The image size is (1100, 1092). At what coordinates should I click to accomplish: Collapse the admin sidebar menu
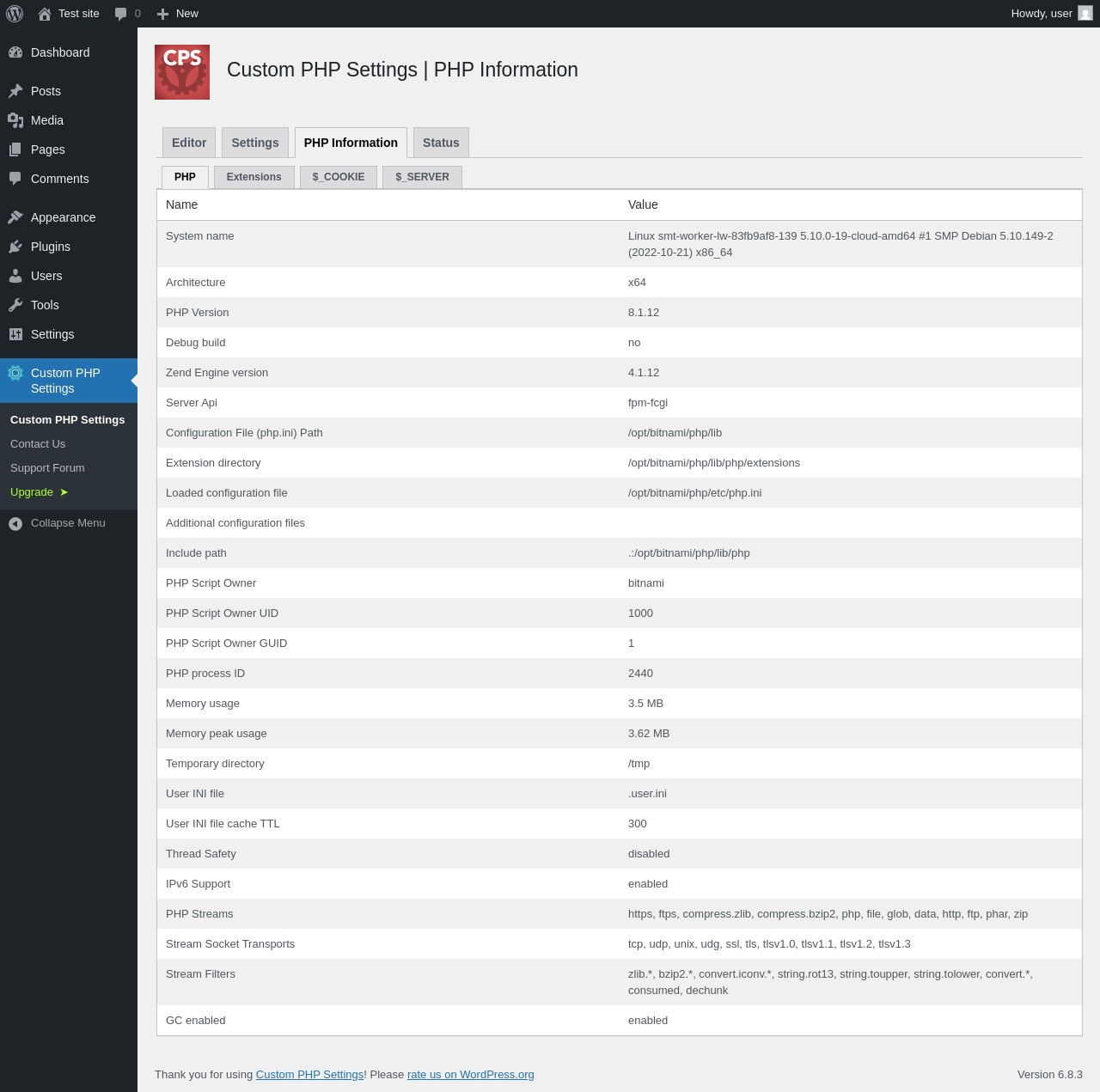coord(69,523)
